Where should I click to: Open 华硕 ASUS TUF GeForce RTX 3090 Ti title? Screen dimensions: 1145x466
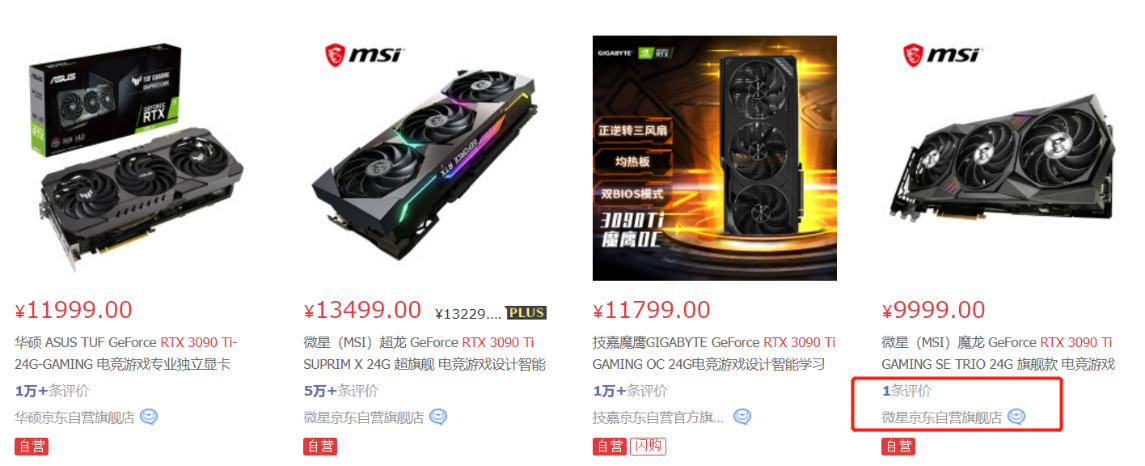[x=126, y=353]
